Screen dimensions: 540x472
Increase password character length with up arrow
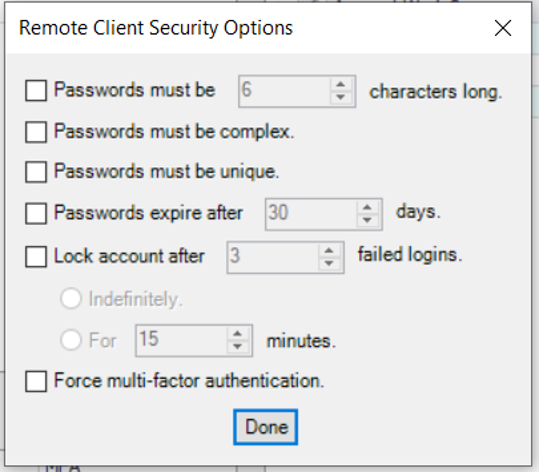tap(341, 85)
